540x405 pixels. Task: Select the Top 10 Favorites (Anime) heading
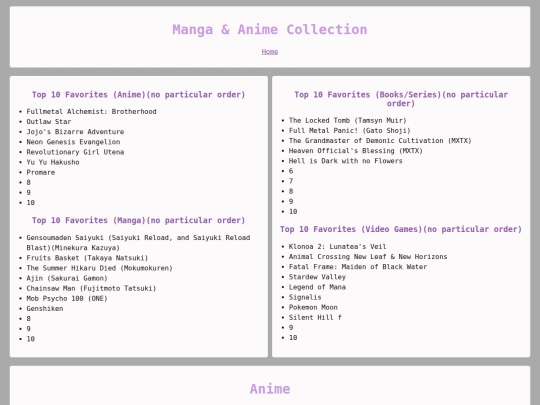[x=138, y=95]
